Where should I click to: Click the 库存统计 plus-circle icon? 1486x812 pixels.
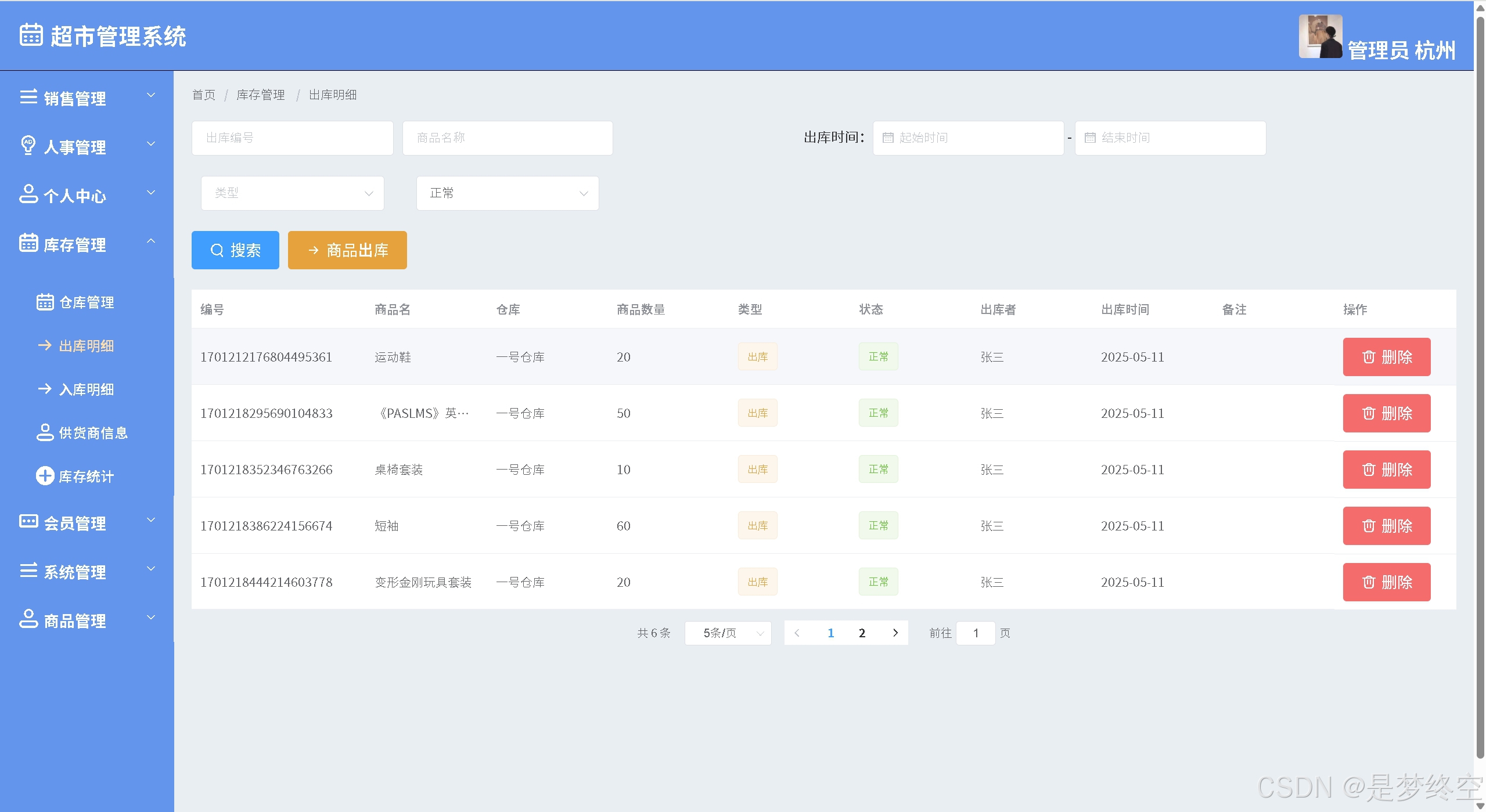click(x=45, y=476)
